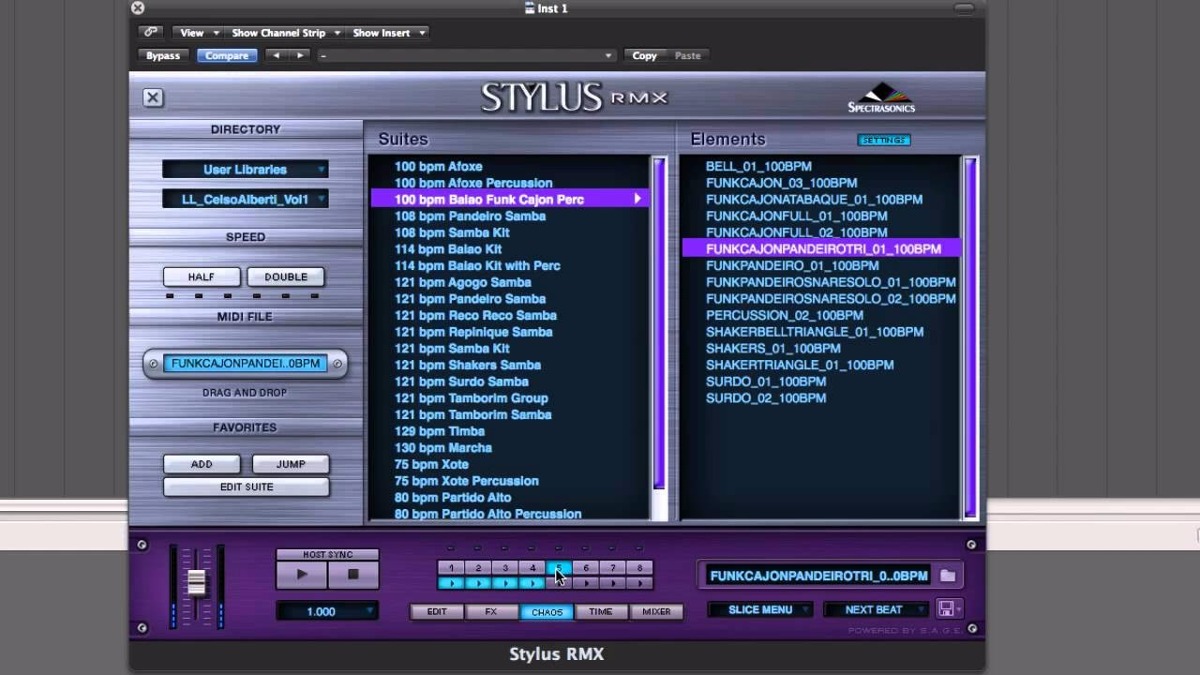This screenshot has width=1200, height=675.
Task: Click the HALF speed button
Action: point(202,277)
